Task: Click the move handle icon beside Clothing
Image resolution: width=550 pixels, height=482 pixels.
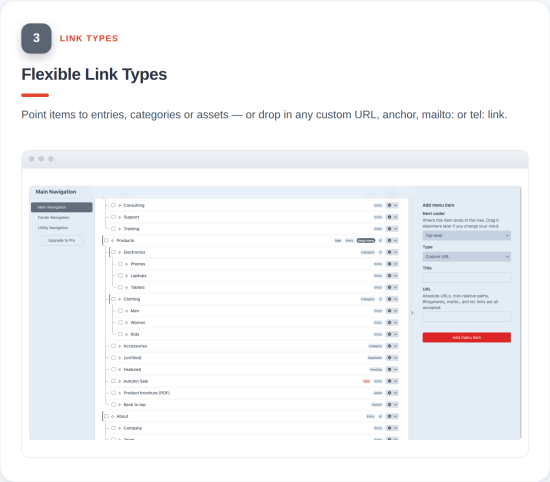Action: coord(120,299)
